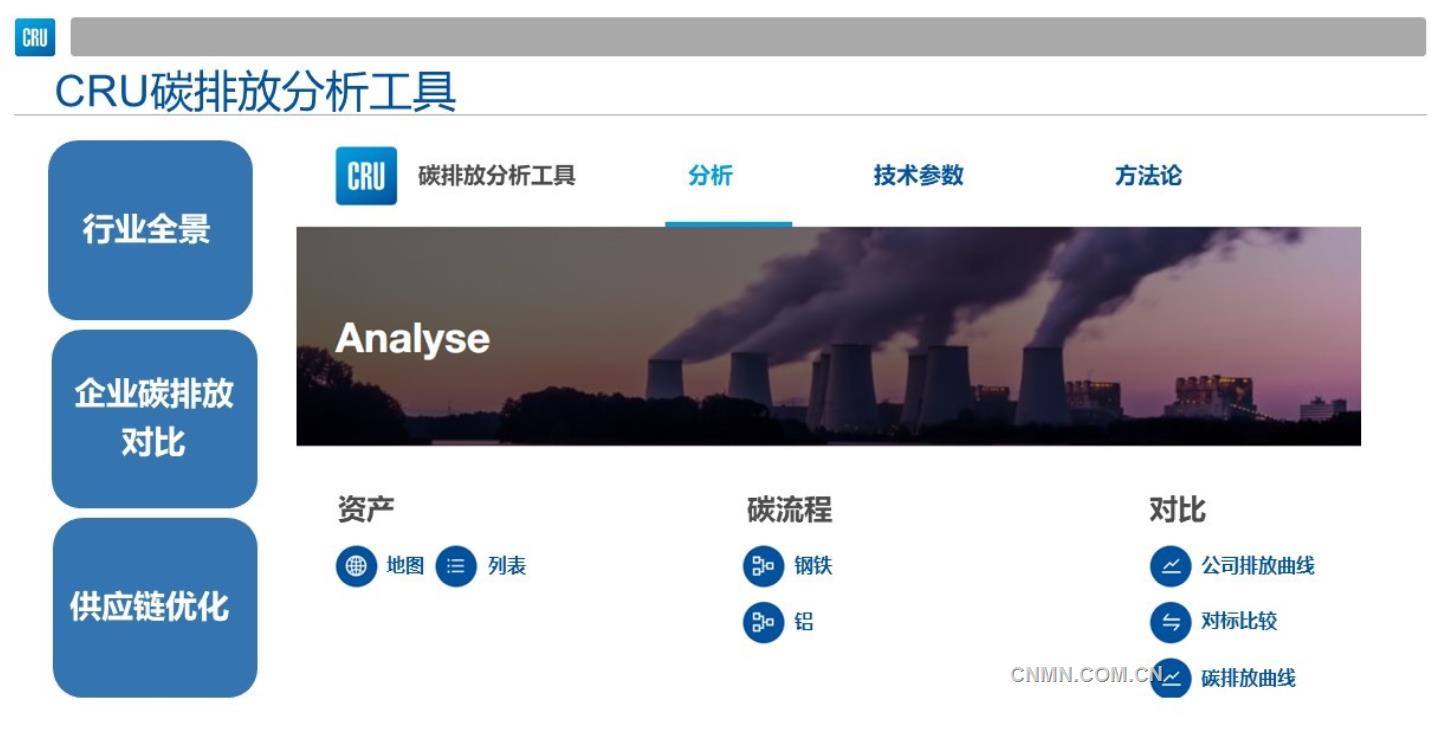Screen dimensions: 1448x750
Task: Click the globe icon next to 地图
Action: click(x=356, y=566)
